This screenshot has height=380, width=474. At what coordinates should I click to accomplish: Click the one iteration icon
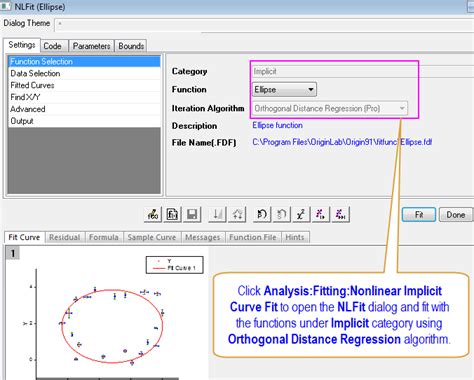pyautogui.click(x=321, y=214)
